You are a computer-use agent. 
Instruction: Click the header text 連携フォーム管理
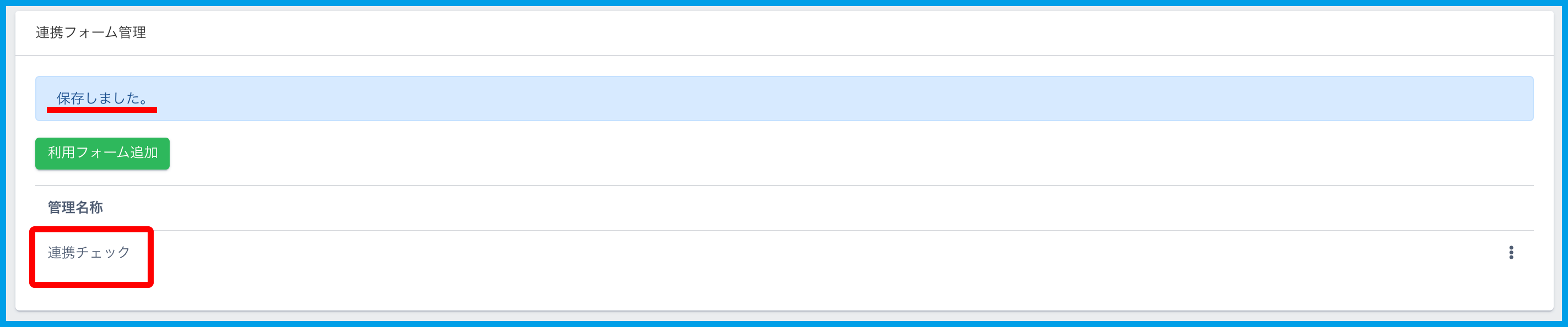(91, 32)
